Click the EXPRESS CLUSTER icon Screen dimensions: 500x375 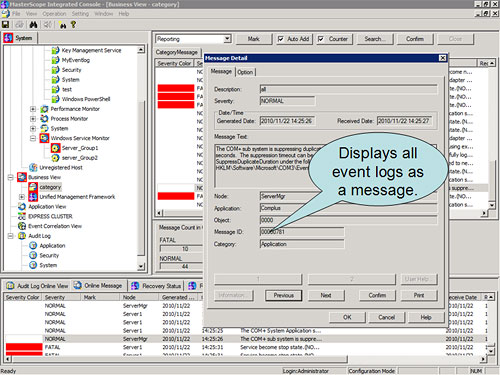[x=22, y=216]
